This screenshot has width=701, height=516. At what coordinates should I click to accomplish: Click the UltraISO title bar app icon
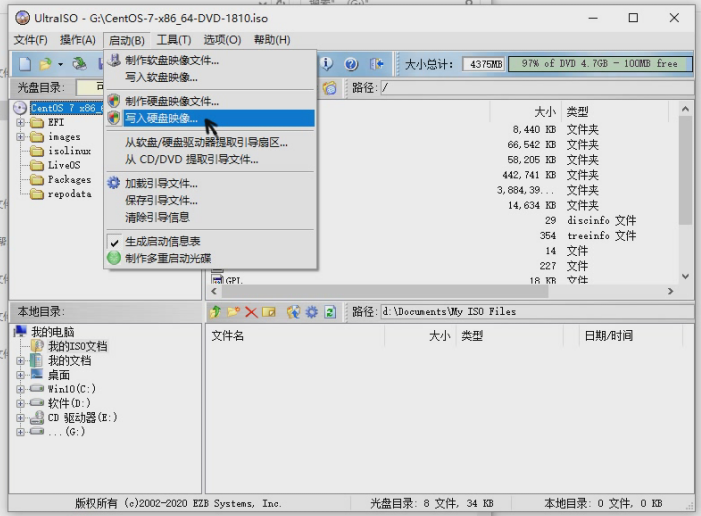click(22, 18)
